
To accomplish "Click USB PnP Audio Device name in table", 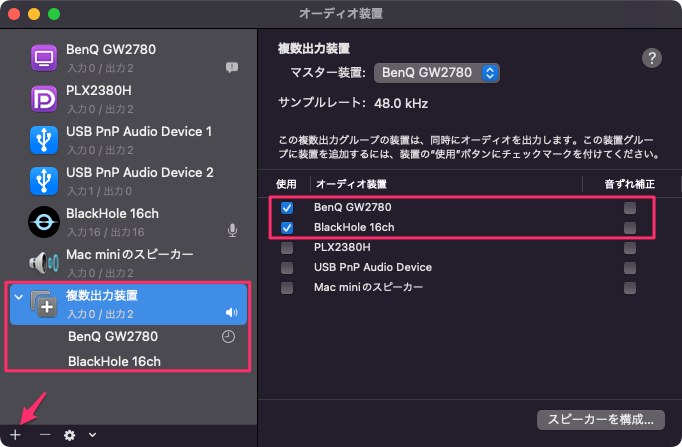I will [x=373, y=267].
